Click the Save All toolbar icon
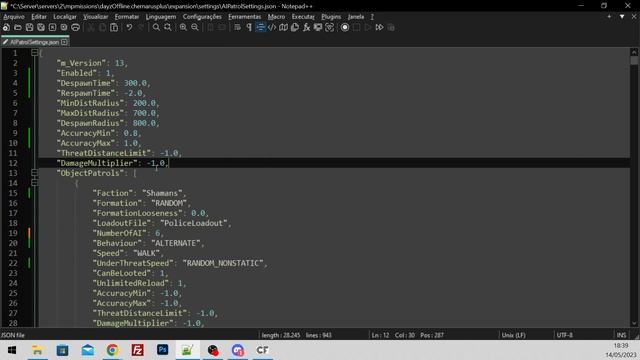The image size is (640, 360). [x=41, y=27]
